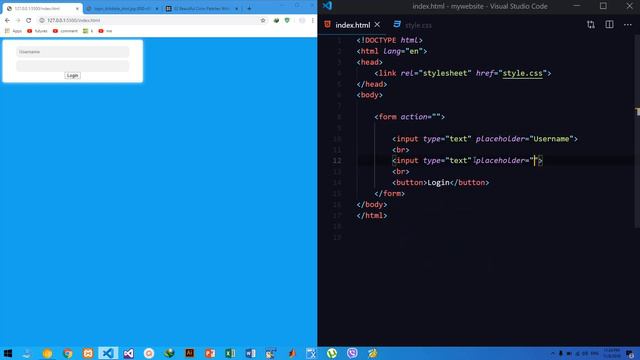640x360 pixels.
Task: Click the dark leaf extension icon in Chrome
Action: tap(276, 20)
